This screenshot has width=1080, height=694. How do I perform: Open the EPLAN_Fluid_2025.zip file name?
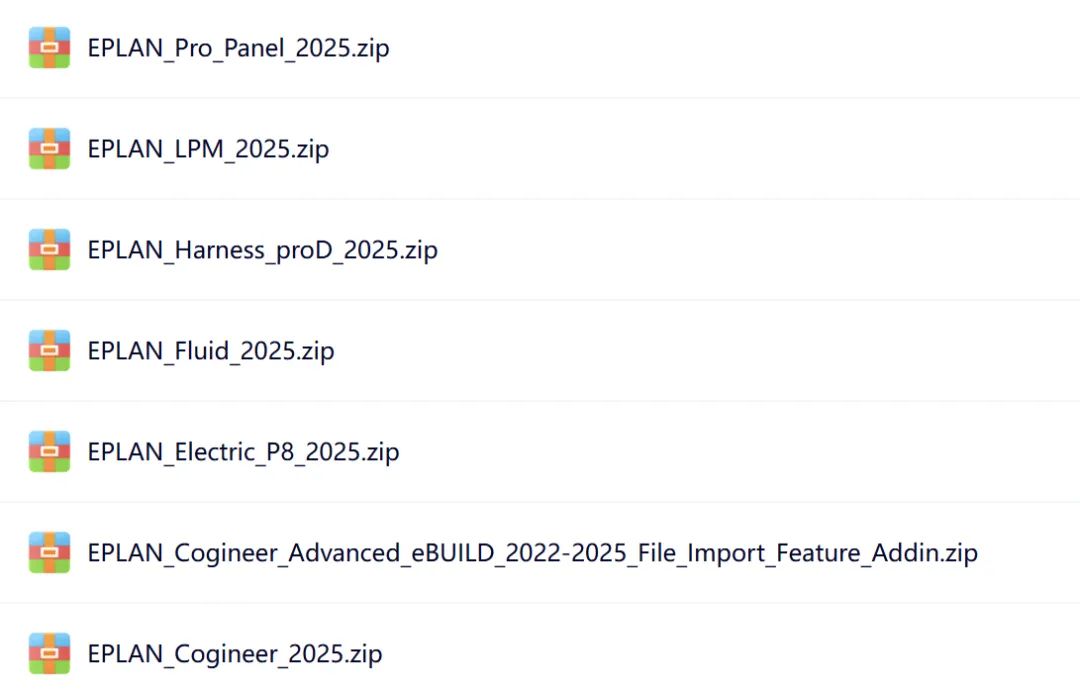pos(211,351)
